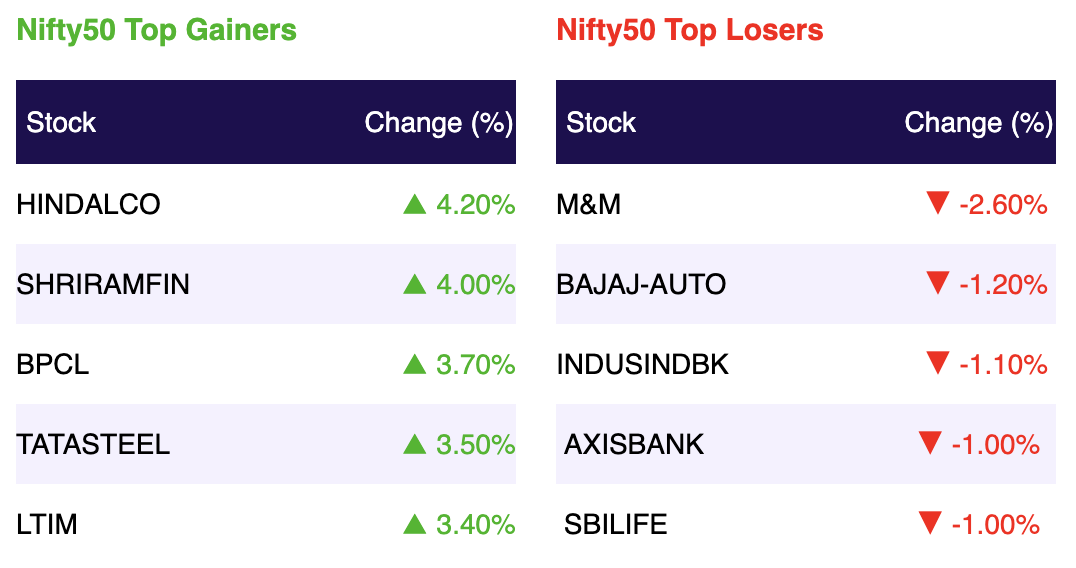This screenshot has width=1076, height=568.
Task: Click the Nifty50 Top Losers heading
Action: [690, 31]
